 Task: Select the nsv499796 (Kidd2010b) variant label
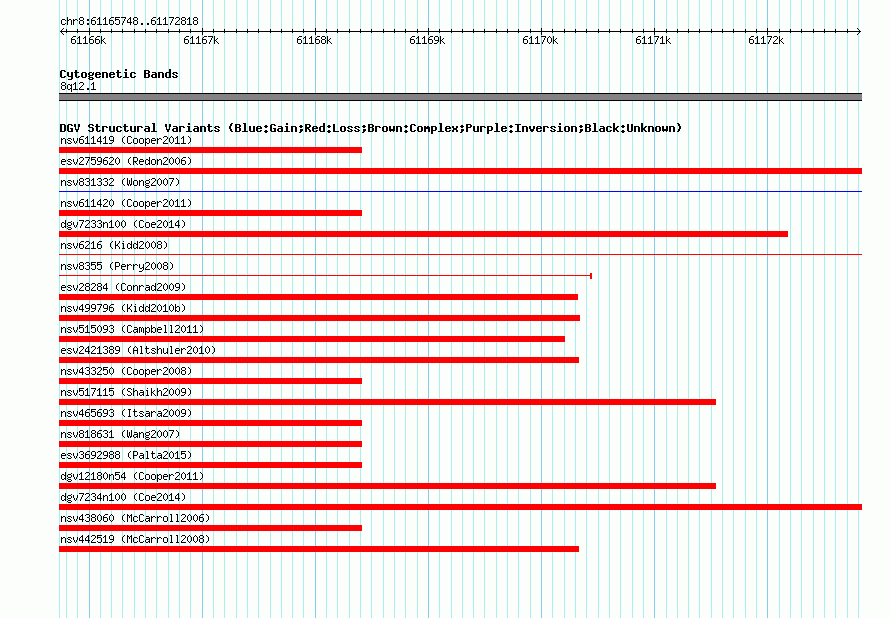coord(123,308)
